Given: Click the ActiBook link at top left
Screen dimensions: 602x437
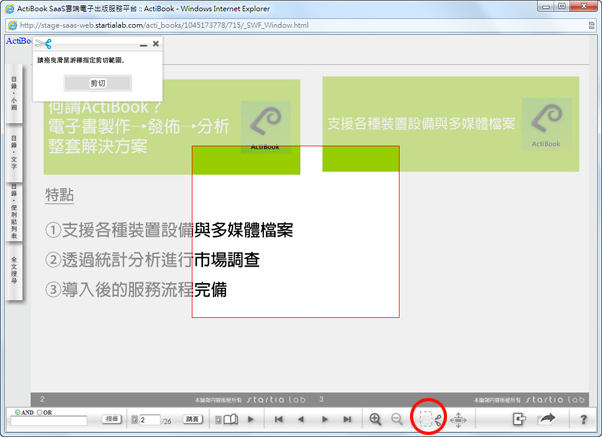Looking at the screenshot, I should 19,41.
